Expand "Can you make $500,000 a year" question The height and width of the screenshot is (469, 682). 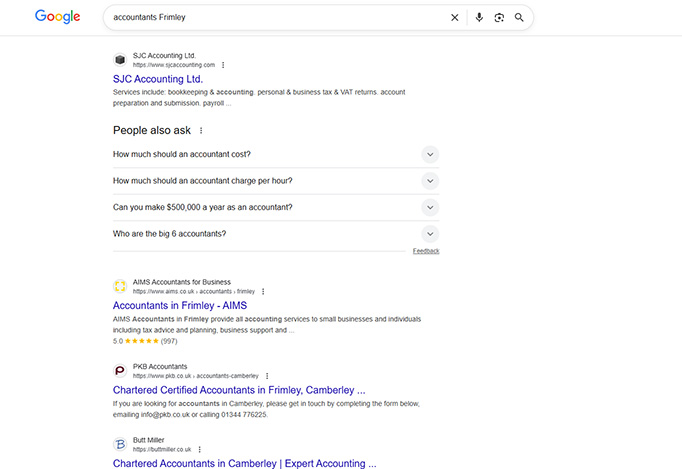click(429, 207)
